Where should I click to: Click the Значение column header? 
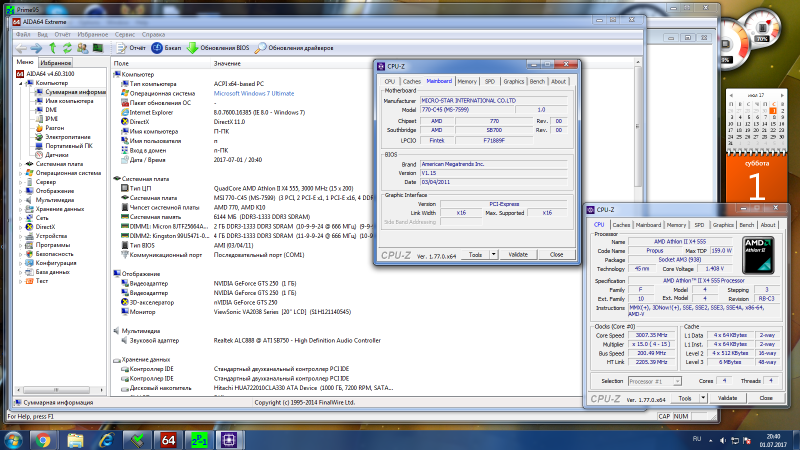tap(227, 63)
